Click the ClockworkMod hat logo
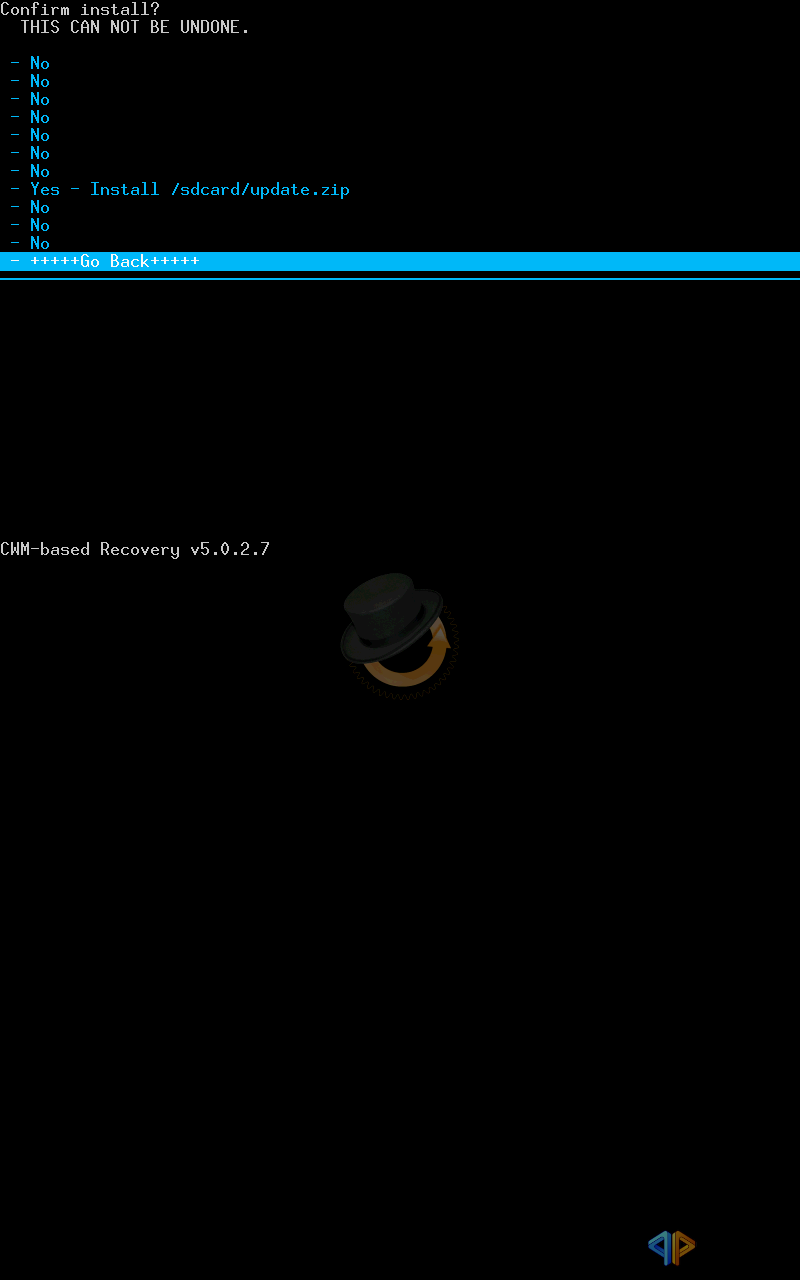The width and height of the screenshot is (800, 1280). pyautogui.click(x=398, y=634)
